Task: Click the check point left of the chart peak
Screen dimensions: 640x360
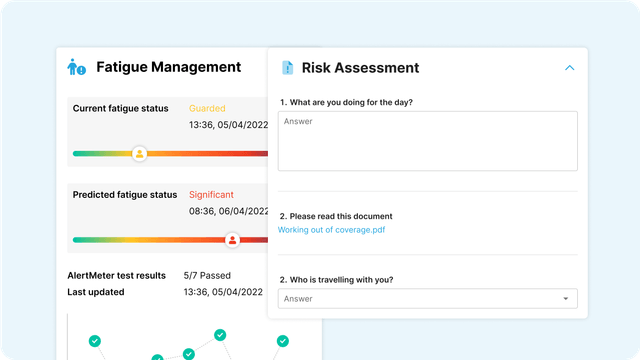Action: 189,354
